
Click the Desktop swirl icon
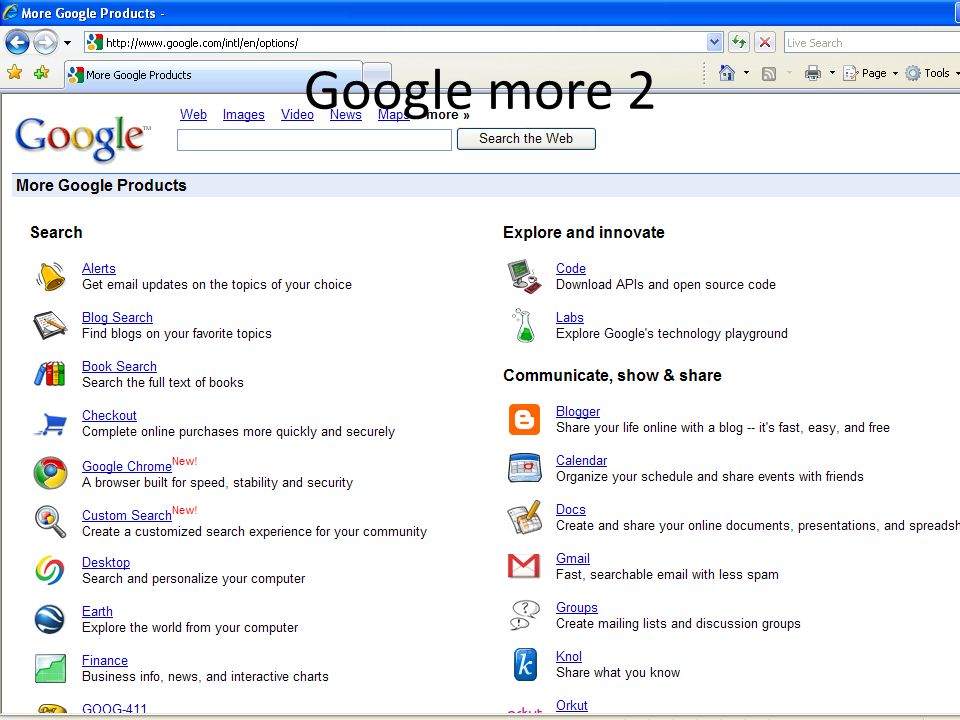coord(50,570)
